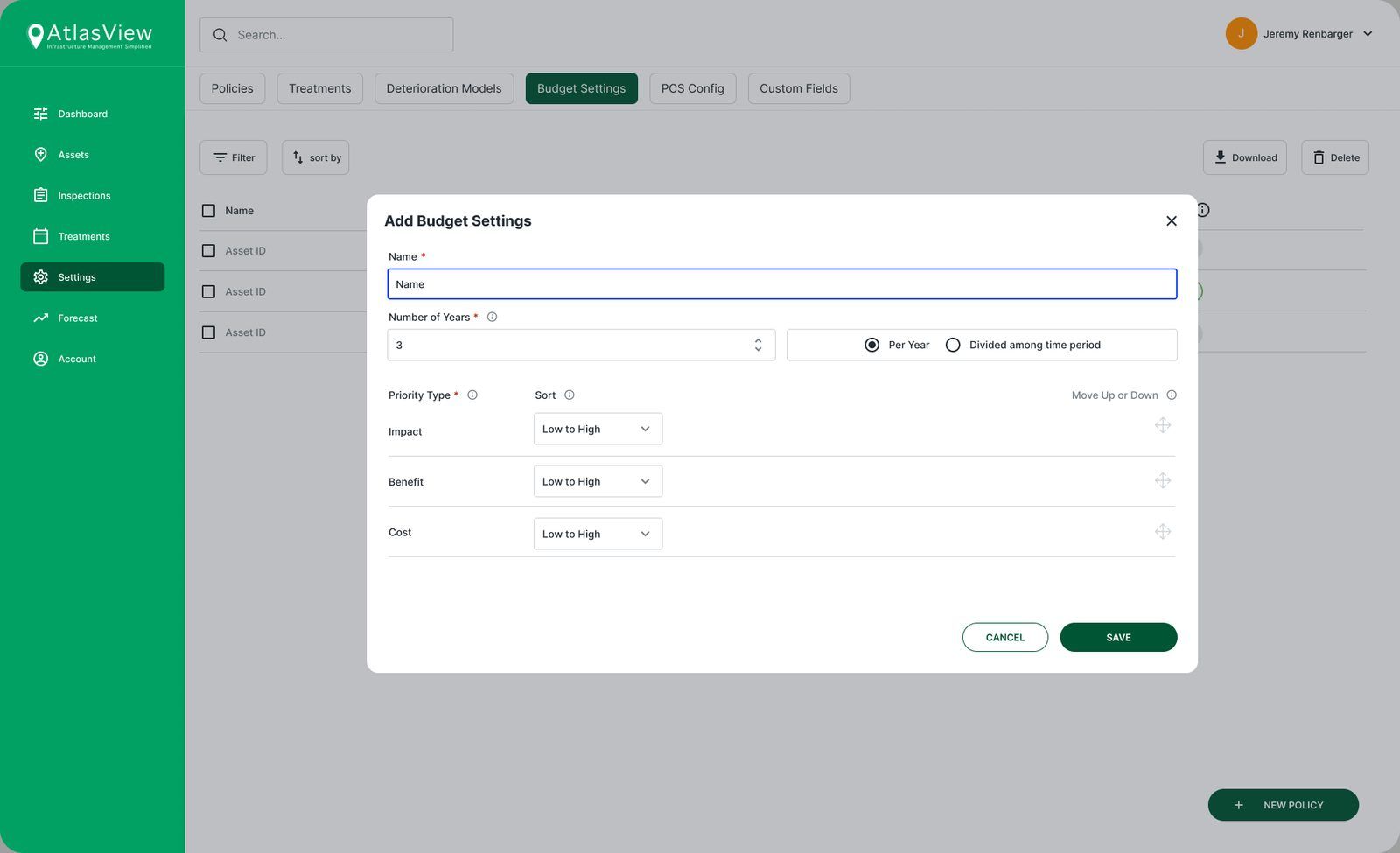The height and width of the screenshot is (853, 1400).
Task: Click the Name input field
Action: point(781,284)
